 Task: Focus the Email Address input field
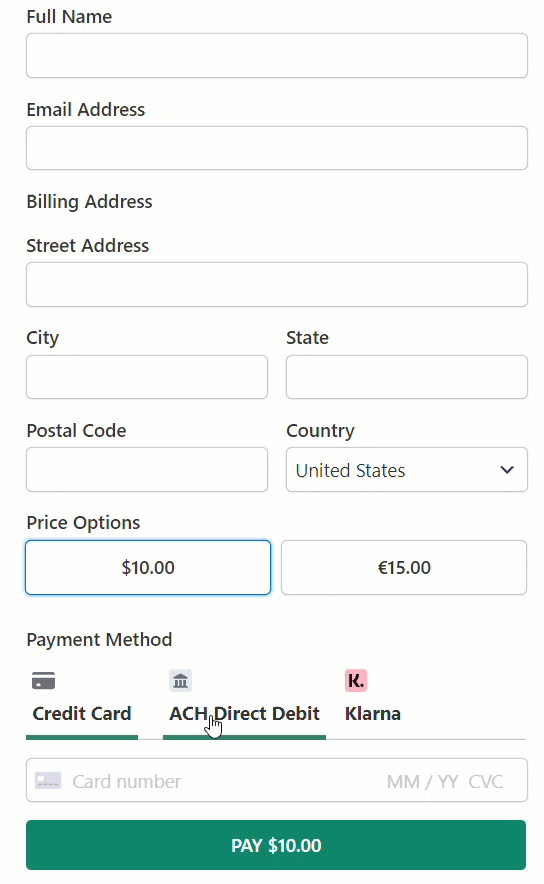coord(277,148)
